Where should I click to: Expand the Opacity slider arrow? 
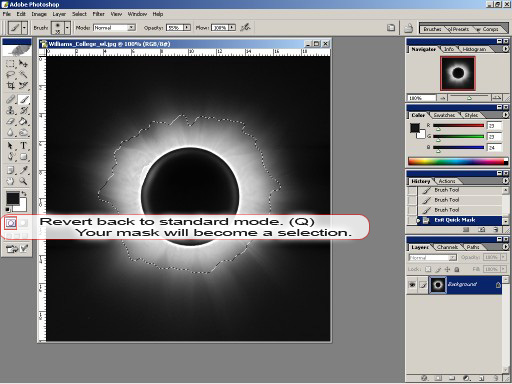pos(187,27)
